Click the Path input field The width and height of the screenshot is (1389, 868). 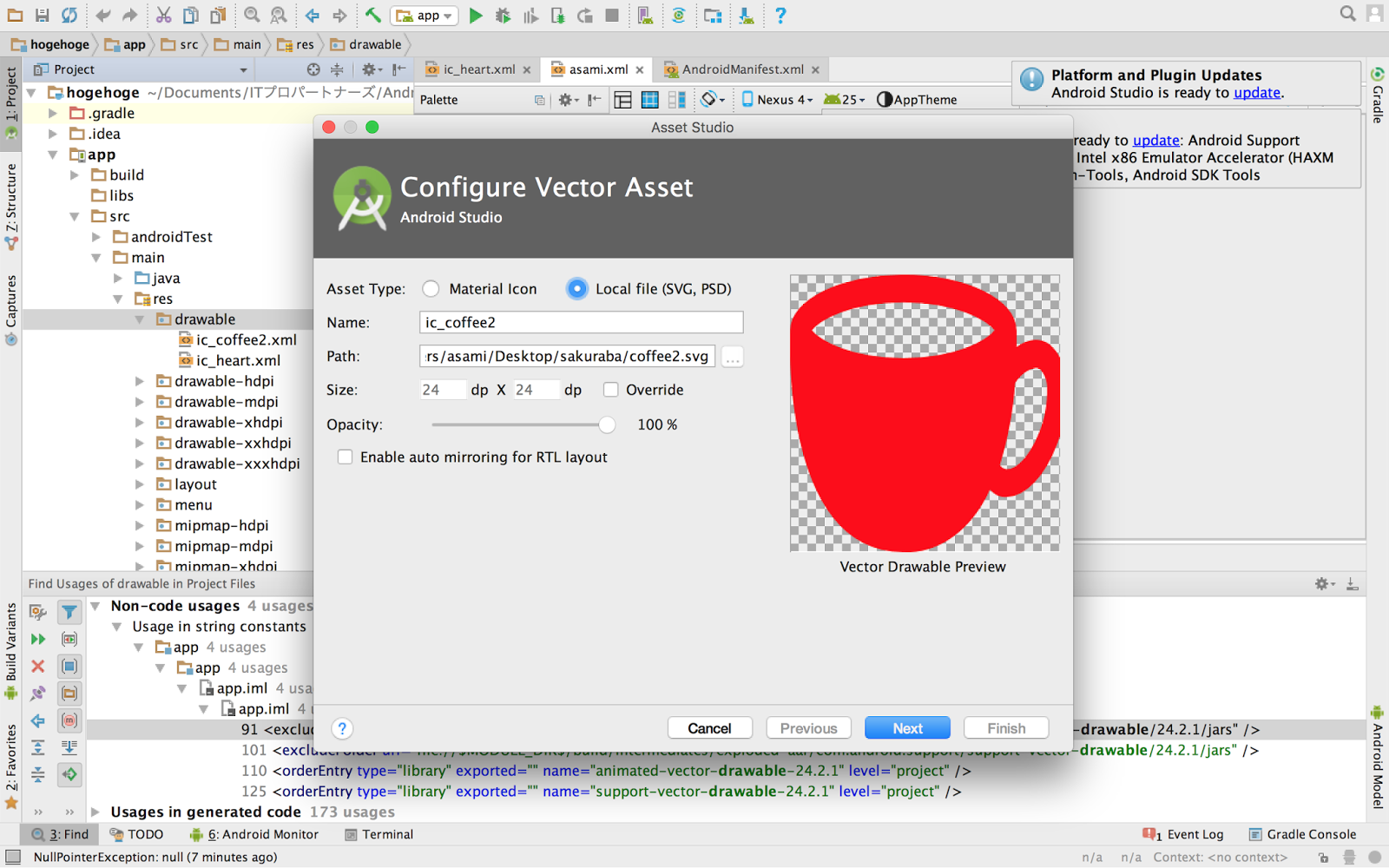point(568,356)
